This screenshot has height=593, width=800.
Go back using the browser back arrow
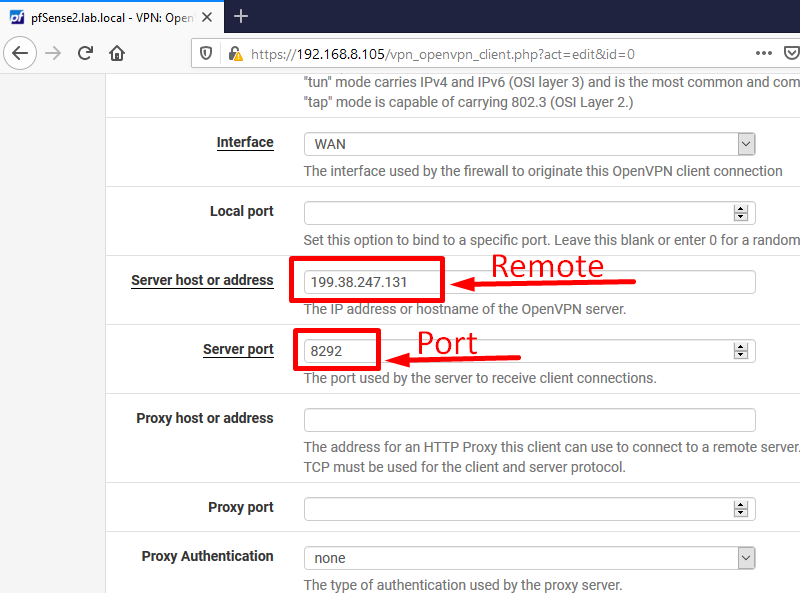coord(20,53)
